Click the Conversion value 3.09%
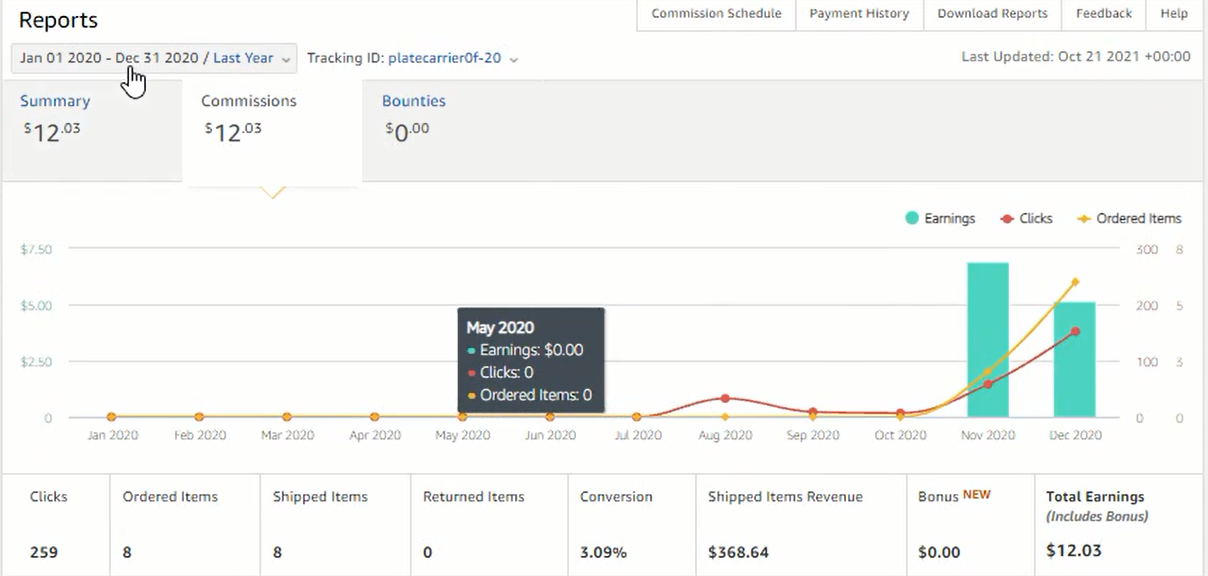 click(603, 552)
